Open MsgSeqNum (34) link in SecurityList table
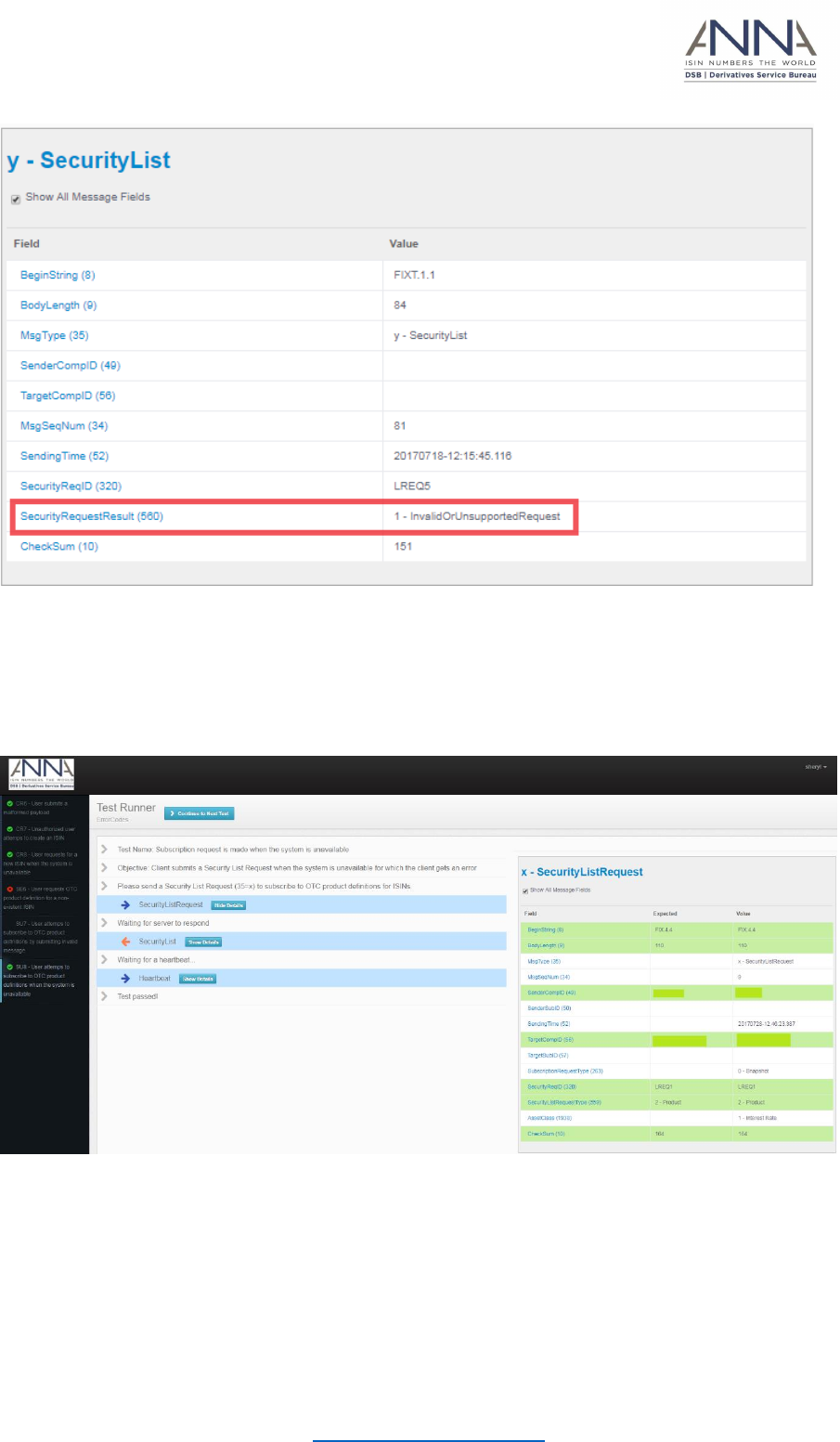Screen dimensions: 840x1442 point(64,426)
